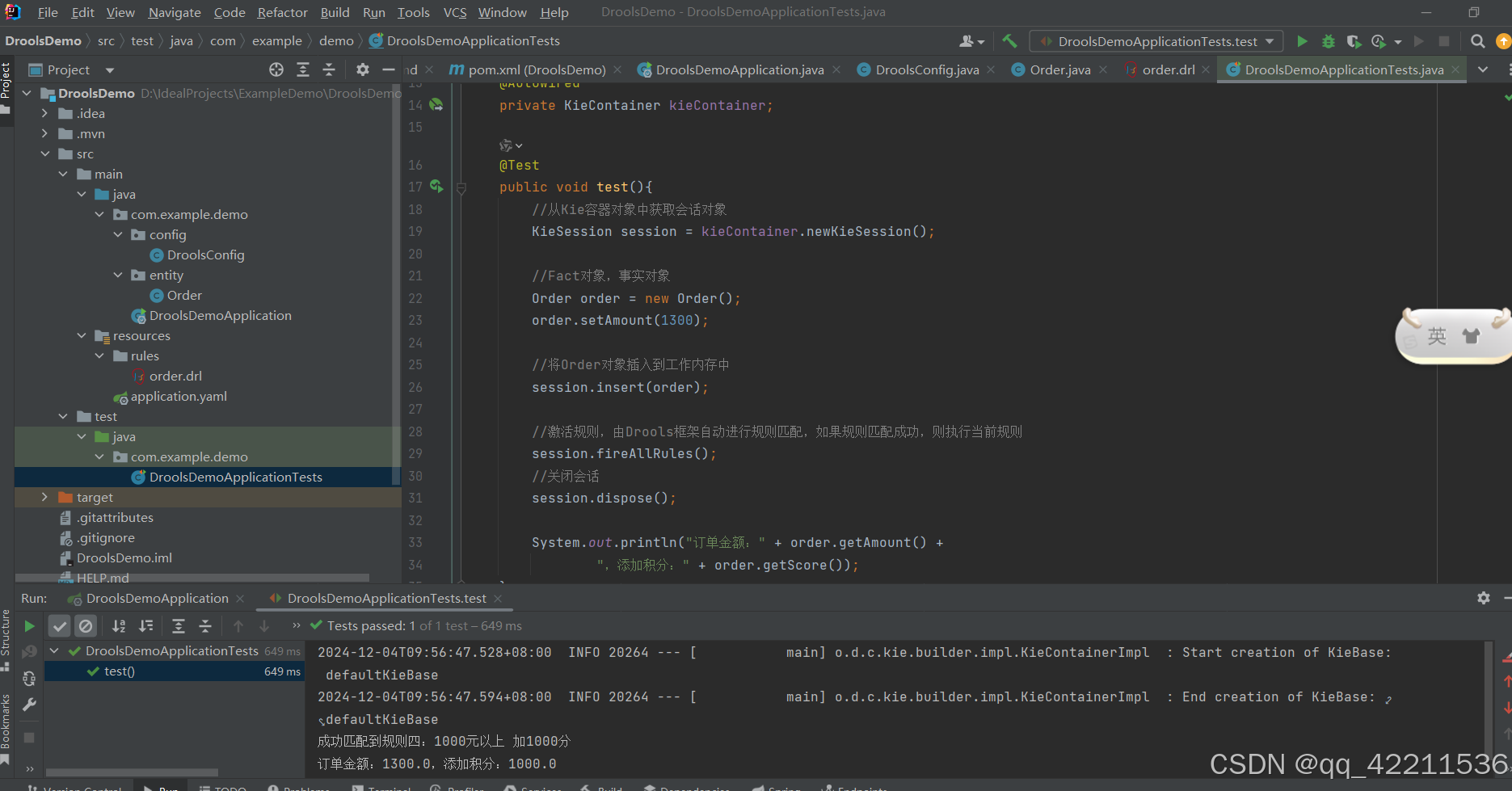Open Run panel settings gear
The height and width of the screenshot is (791, 1512).
click(1484, 598)
